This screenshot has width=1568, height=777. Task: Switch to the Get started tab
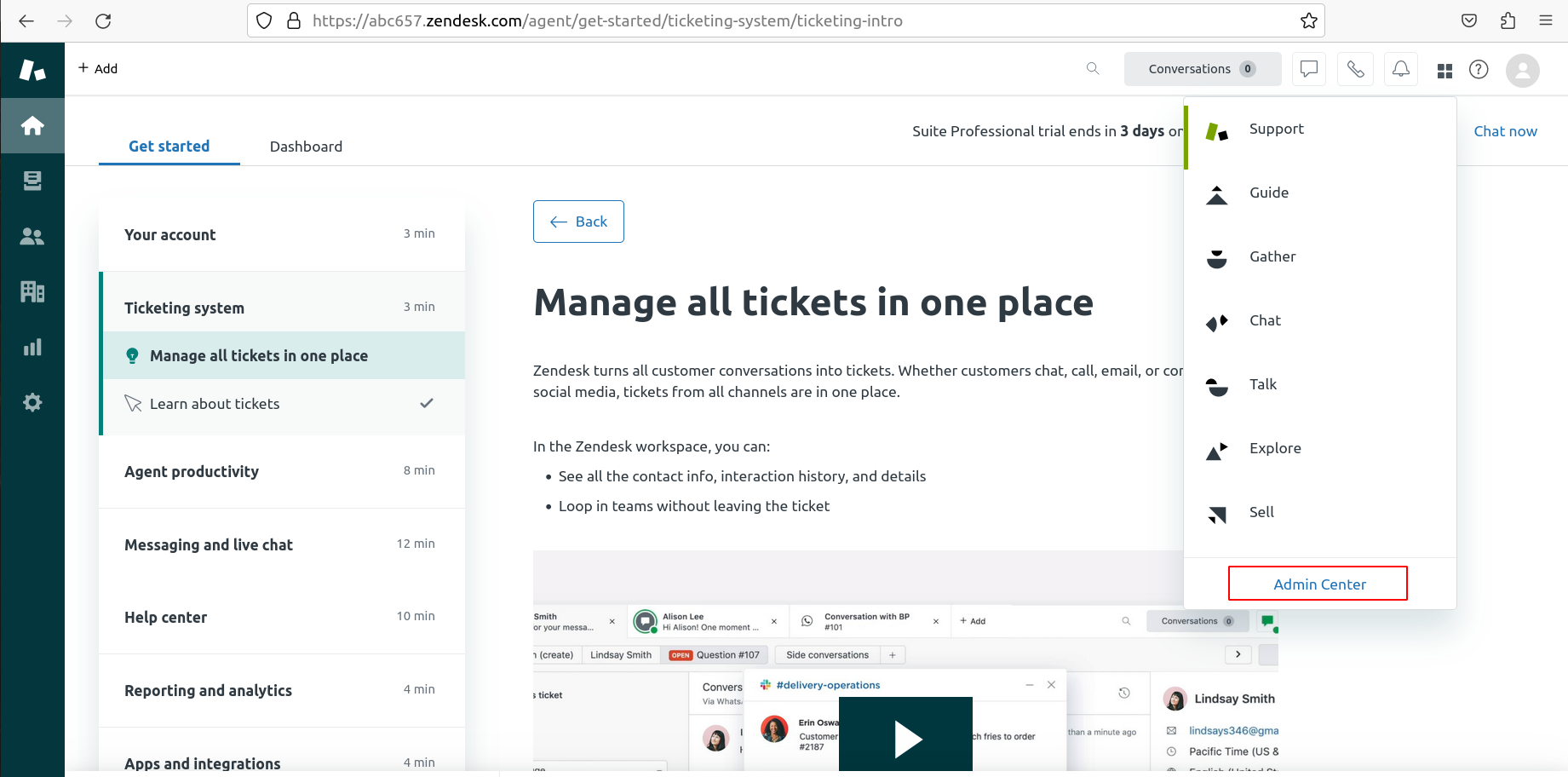[x=169, y=147]
